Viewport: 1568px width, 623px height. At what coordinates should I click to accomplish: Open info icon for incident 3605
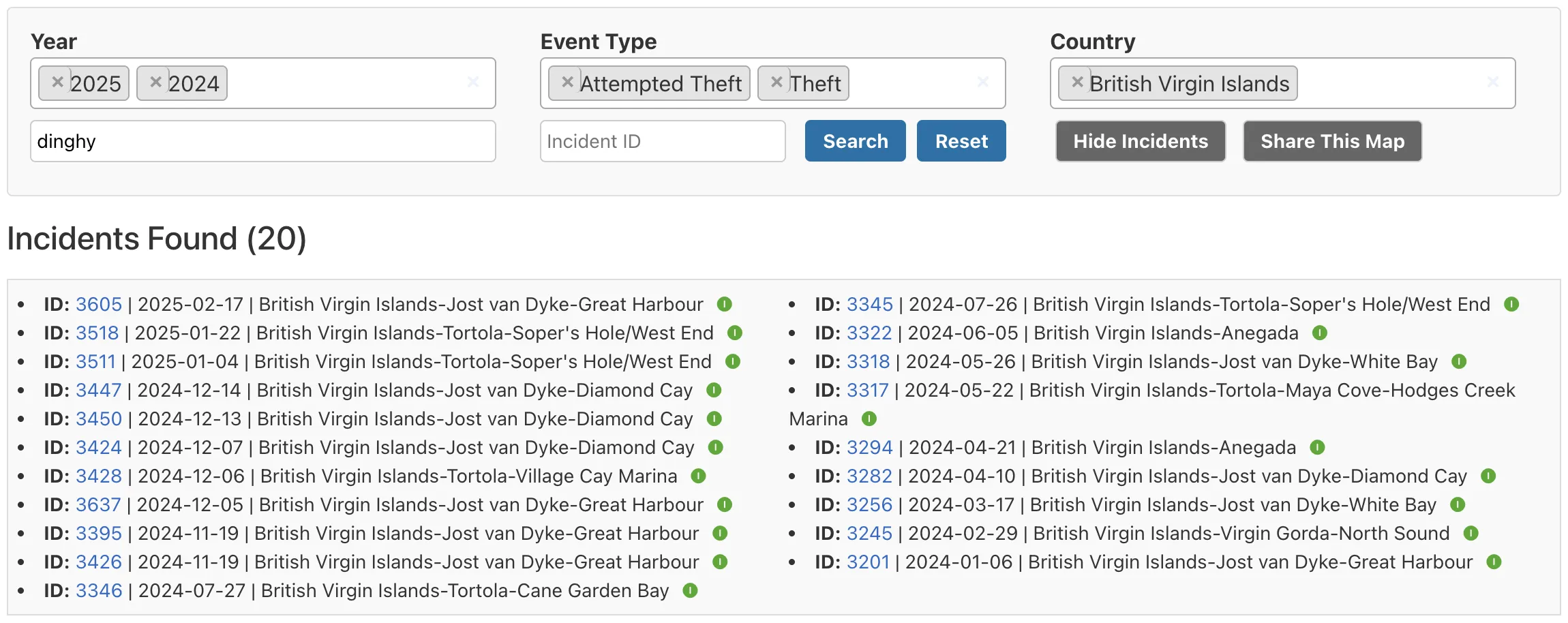(x=725, y=305)
